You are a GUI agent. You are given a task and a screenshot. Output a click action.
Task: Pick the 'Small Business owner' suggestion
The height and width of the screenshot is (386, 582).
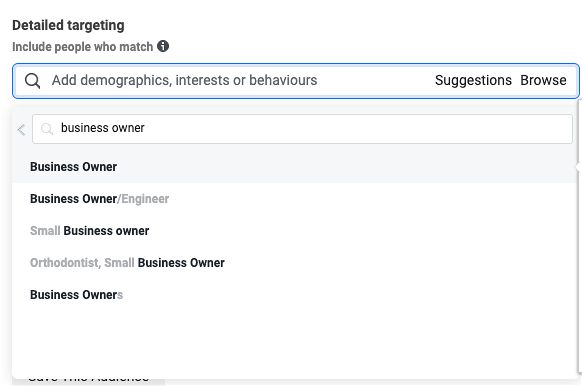[x=295, y=231]
